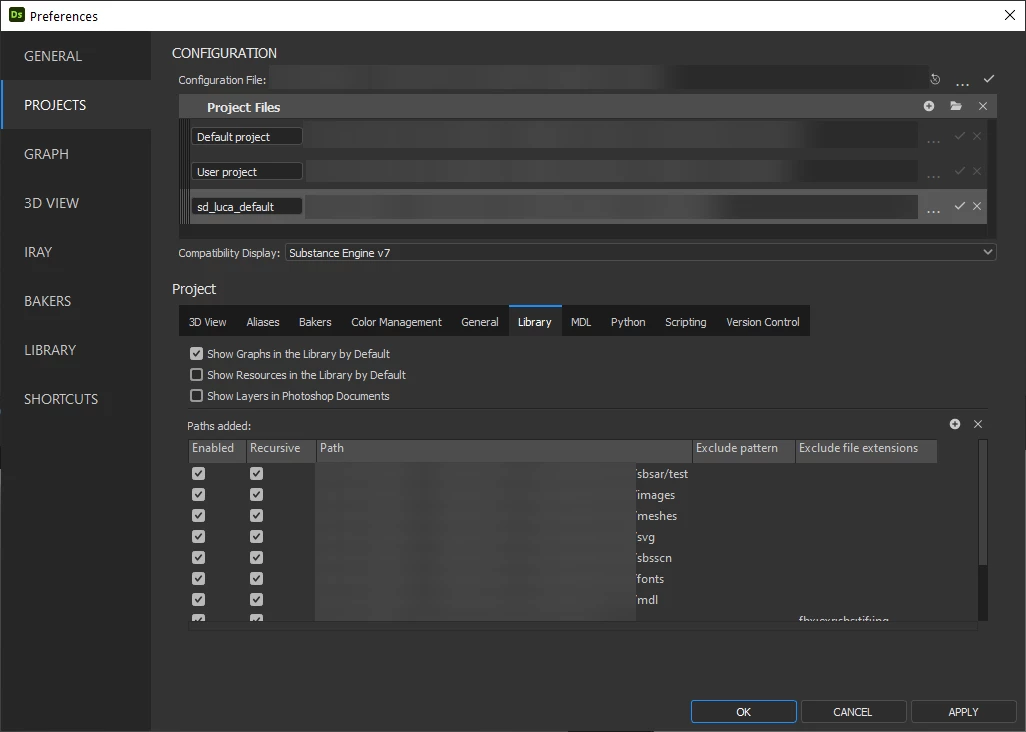Viewport: 1026px width, 732px height.
Task: Click the Exclude file extensions column header
Action: 866,449
